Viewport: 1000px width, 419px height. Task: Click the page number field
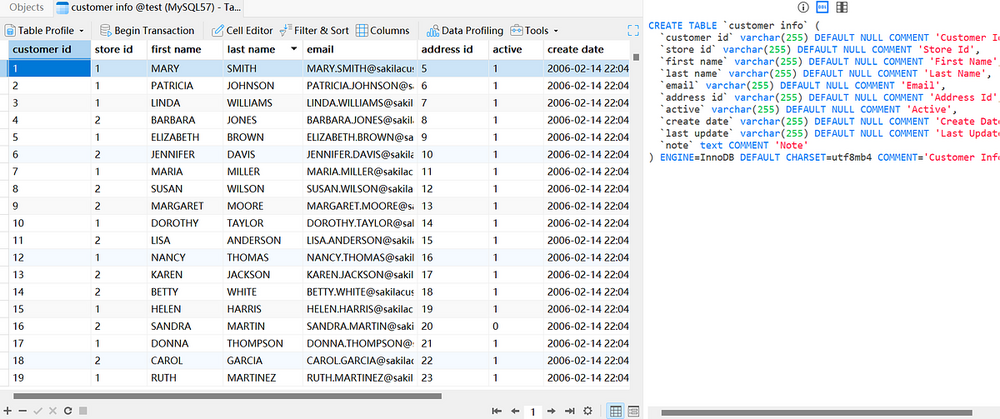533,411
